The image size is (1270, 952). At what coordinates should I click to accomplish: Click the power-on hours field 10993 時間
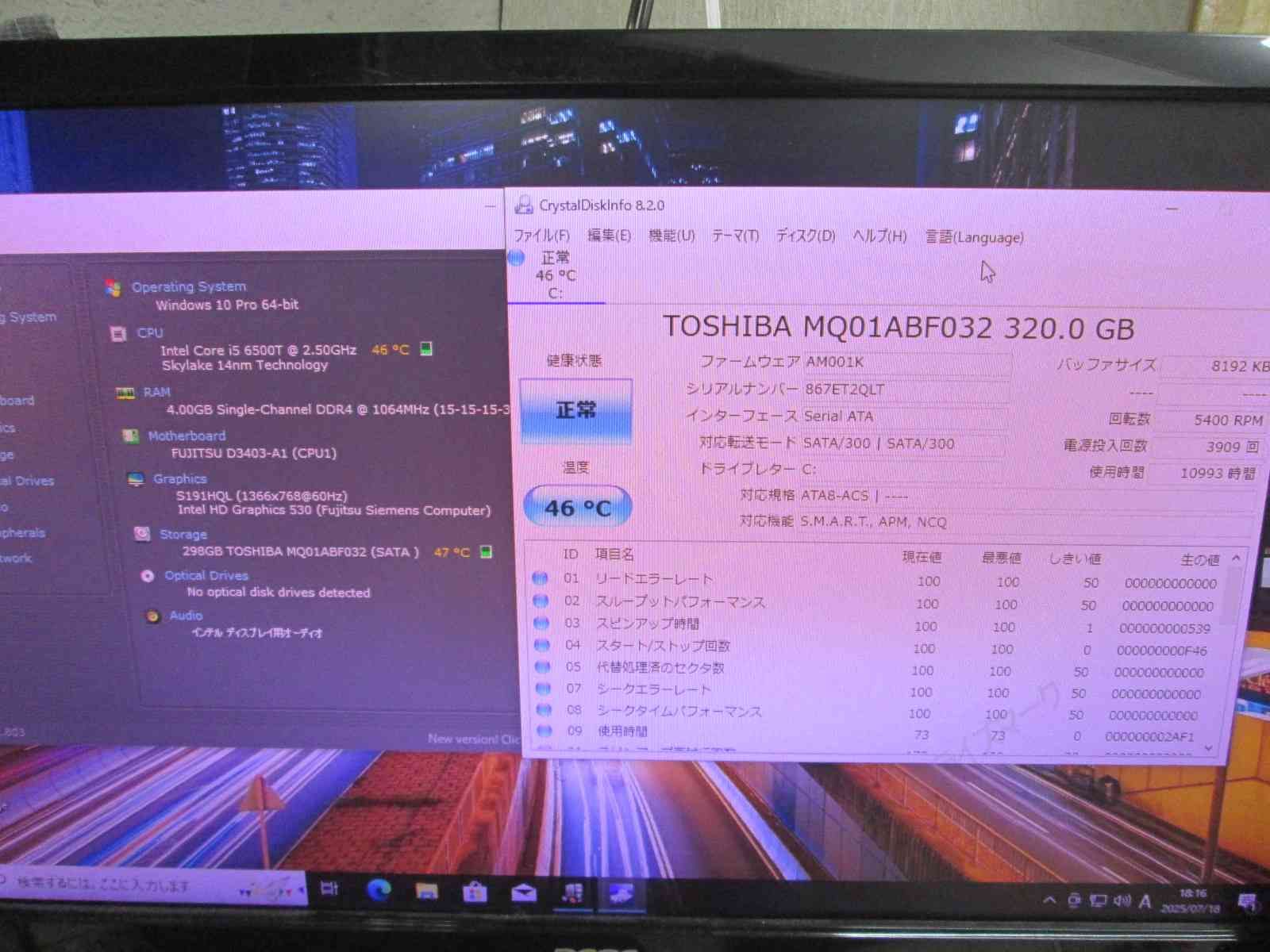tap(1205, 474)
